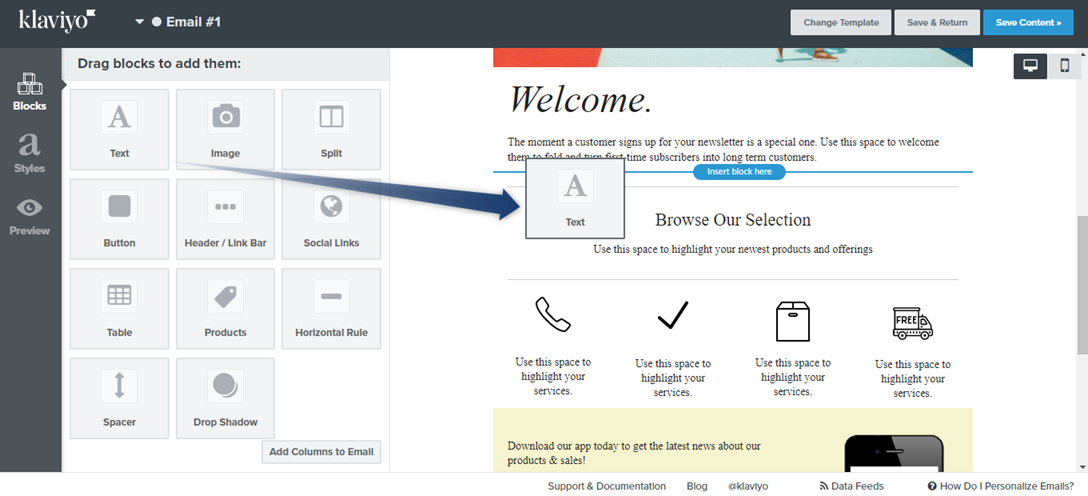Select the Browse Our Selection heading

pos(733,220)
